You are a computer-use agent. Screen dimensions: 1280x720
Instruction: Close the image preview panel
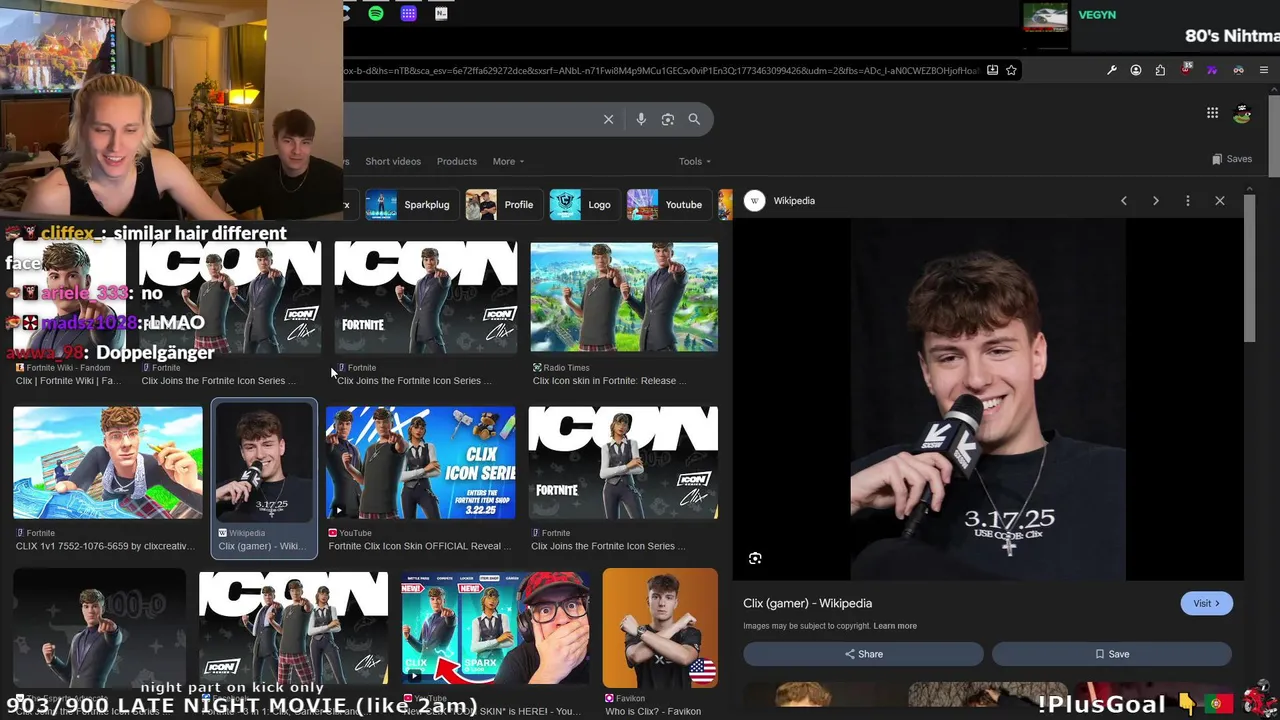tap(1220, 201)
